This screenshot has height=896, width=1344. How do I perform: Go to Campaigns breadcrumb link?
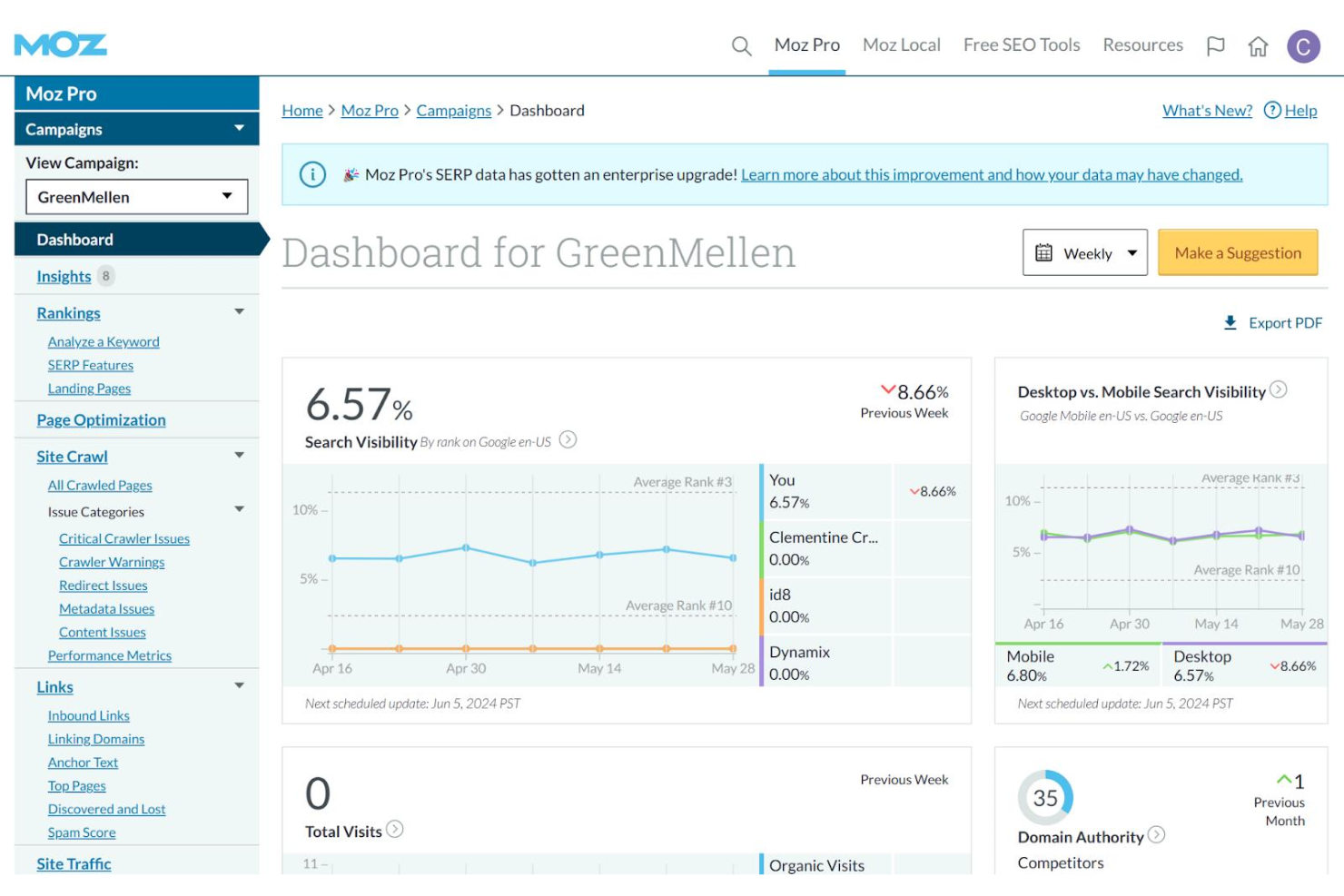454,110
